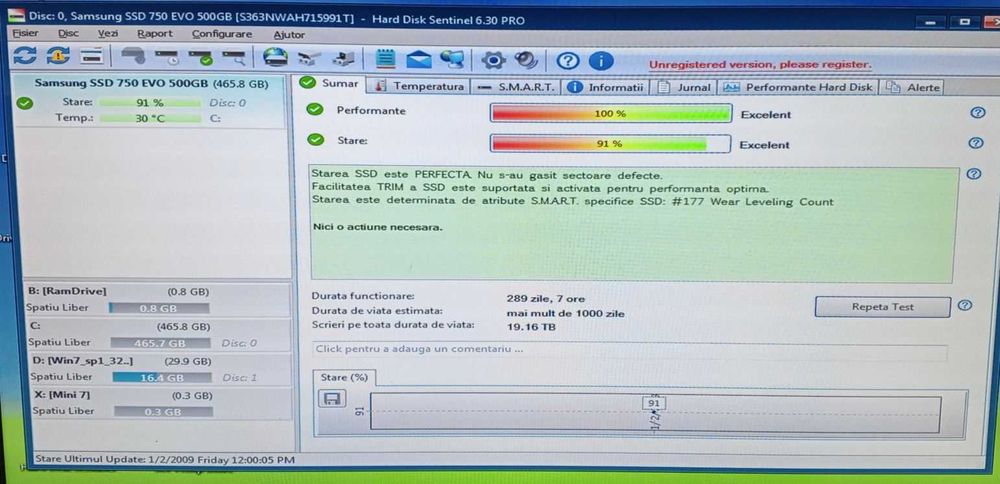
Task: Click the '289 zile, 7 ore' value
Action: click(x=545, y=298)
